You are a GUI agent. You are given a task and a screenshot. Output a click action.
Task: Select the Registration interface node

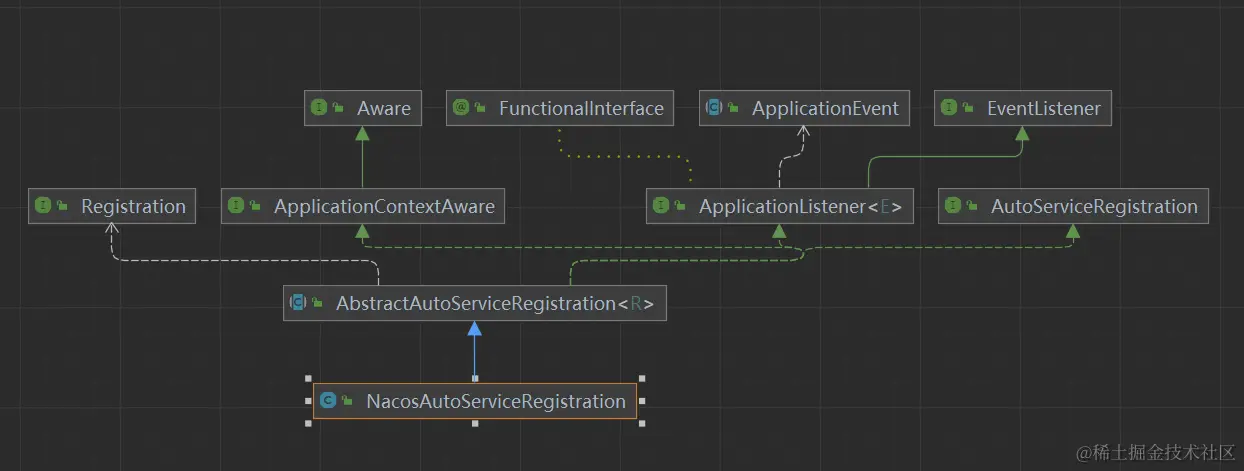tap(112, 206)
